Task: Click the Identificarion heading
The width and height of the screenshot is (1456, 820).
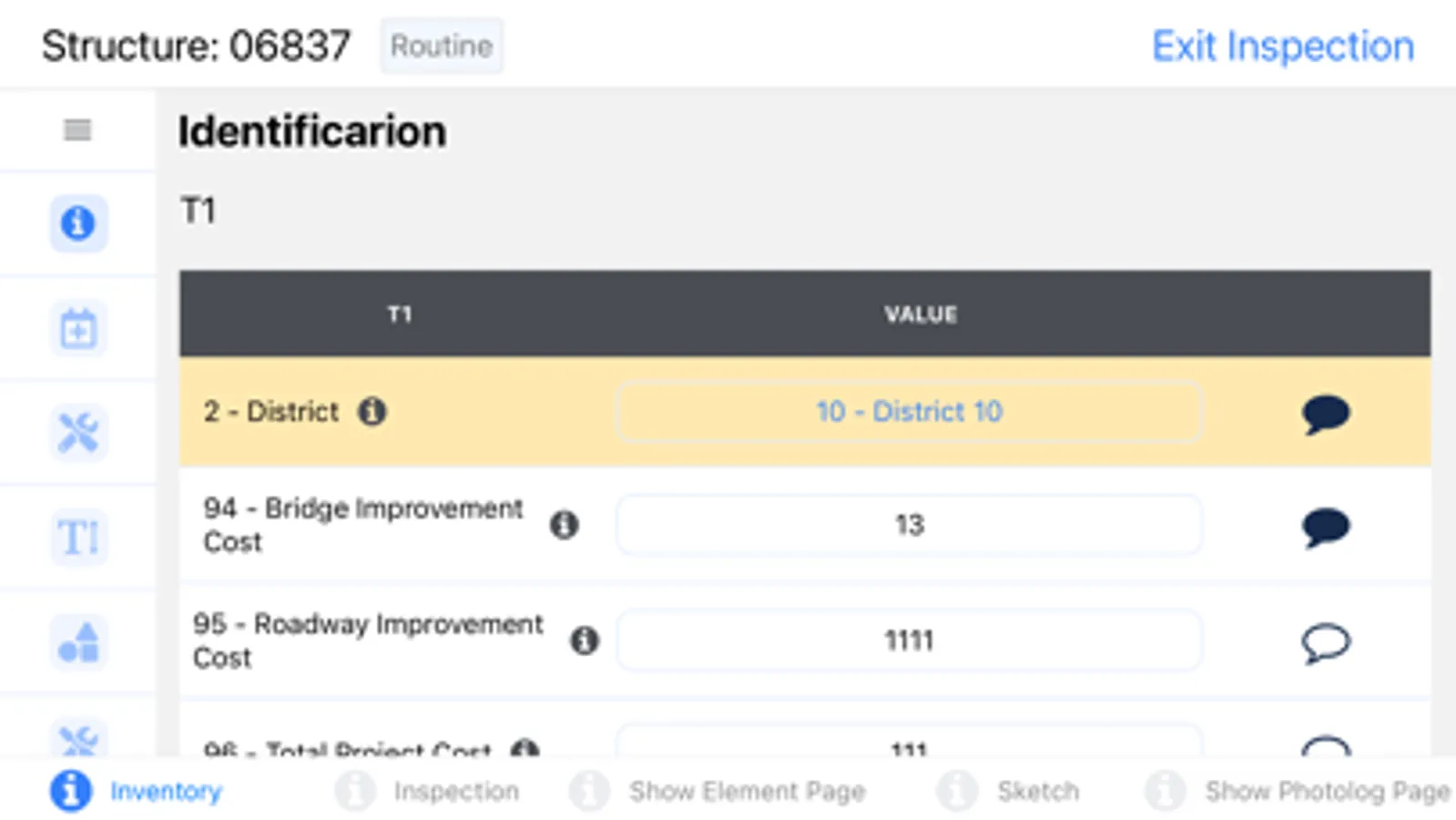Action: coord(312,131)
